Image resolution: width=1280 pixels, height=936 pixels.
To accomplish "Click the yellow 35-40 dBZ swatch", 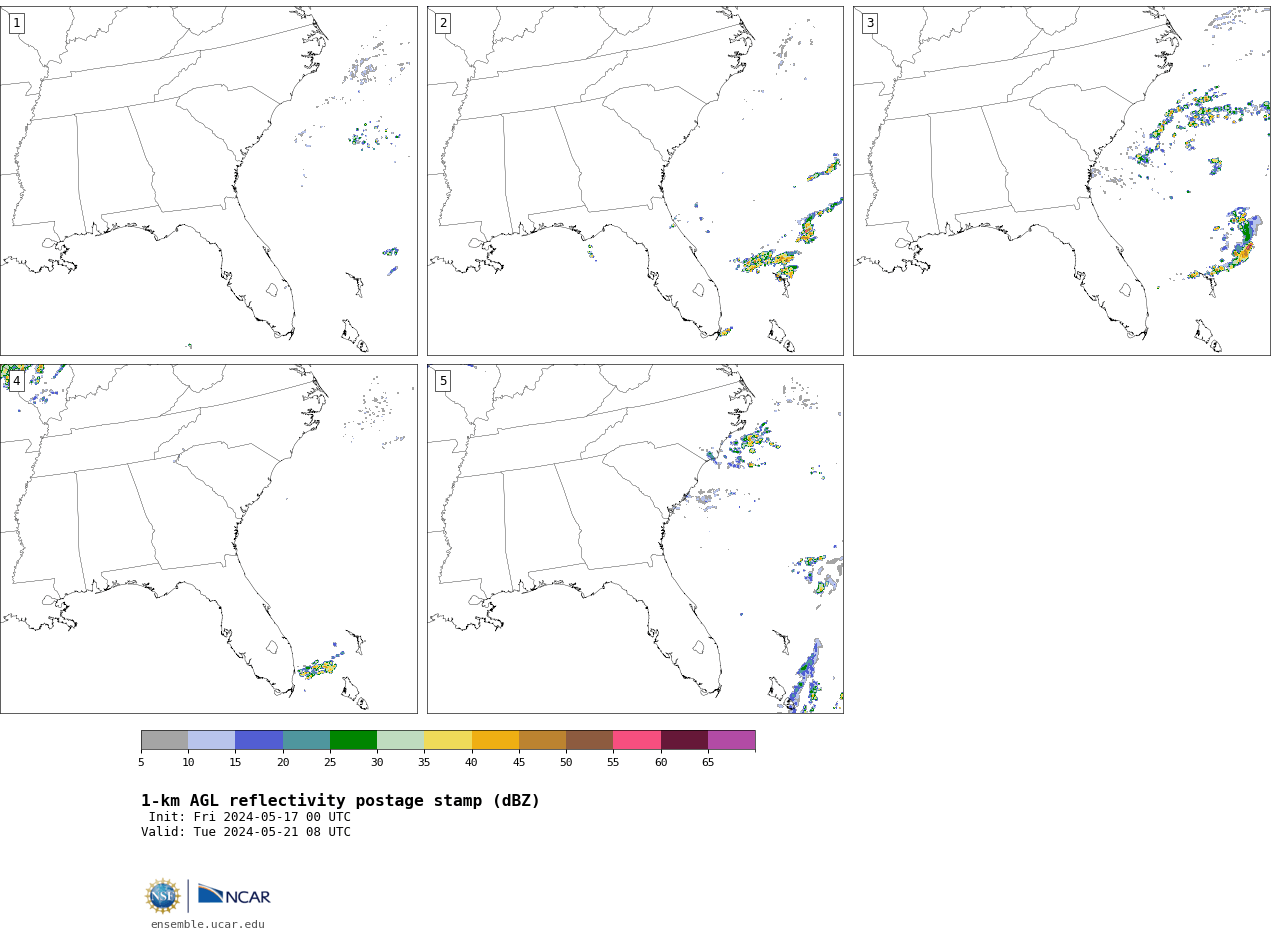I will [448, 740].
